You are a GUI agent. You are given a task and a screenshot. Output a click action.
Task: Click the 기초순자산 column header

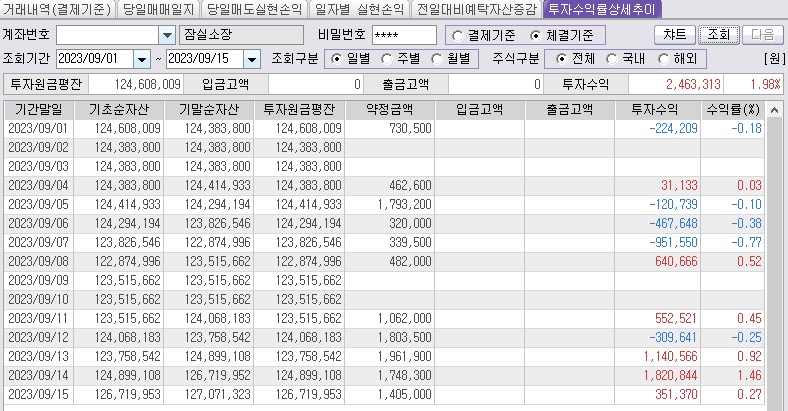coord(119,110)
